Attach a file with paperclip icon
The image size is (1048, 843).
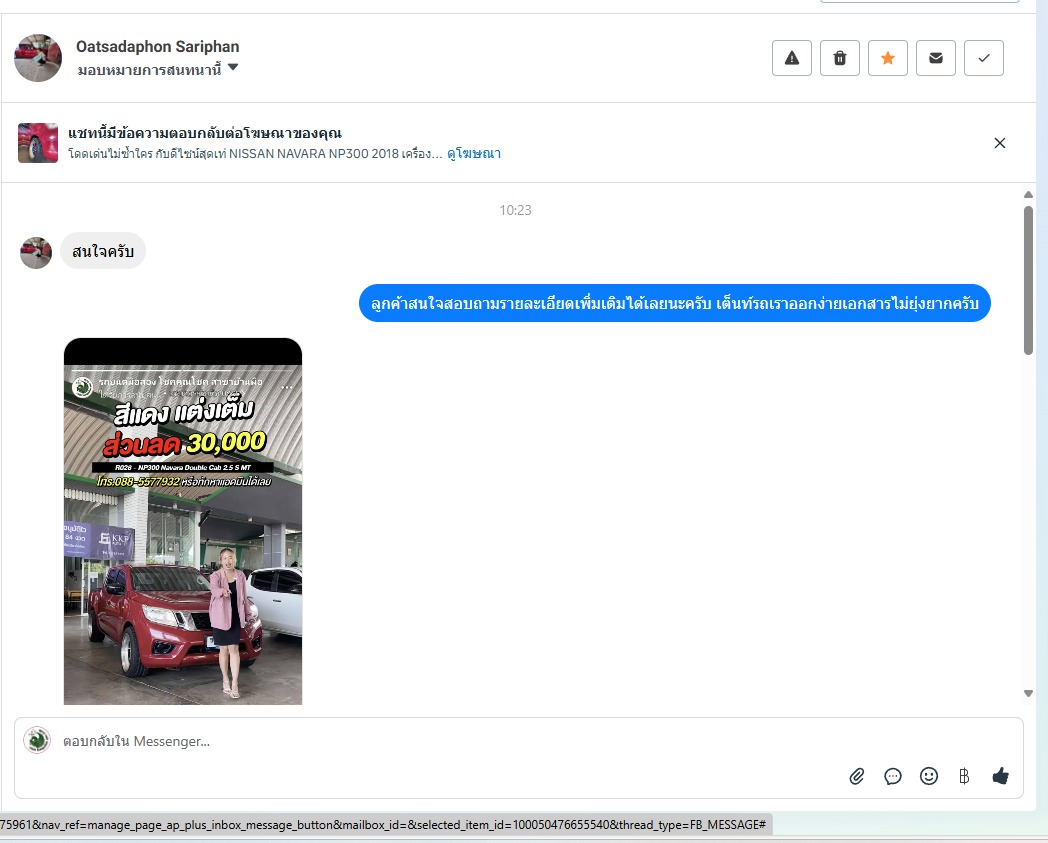point(857,776)
